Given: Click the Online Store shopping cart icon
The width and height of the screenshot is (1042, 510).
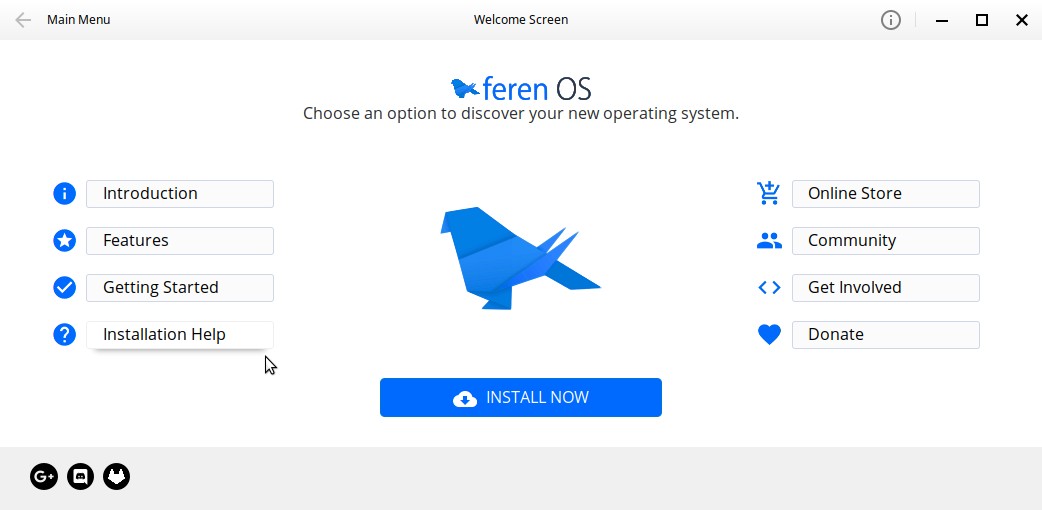Looking at the screenshot, I should tap(768, 193).
